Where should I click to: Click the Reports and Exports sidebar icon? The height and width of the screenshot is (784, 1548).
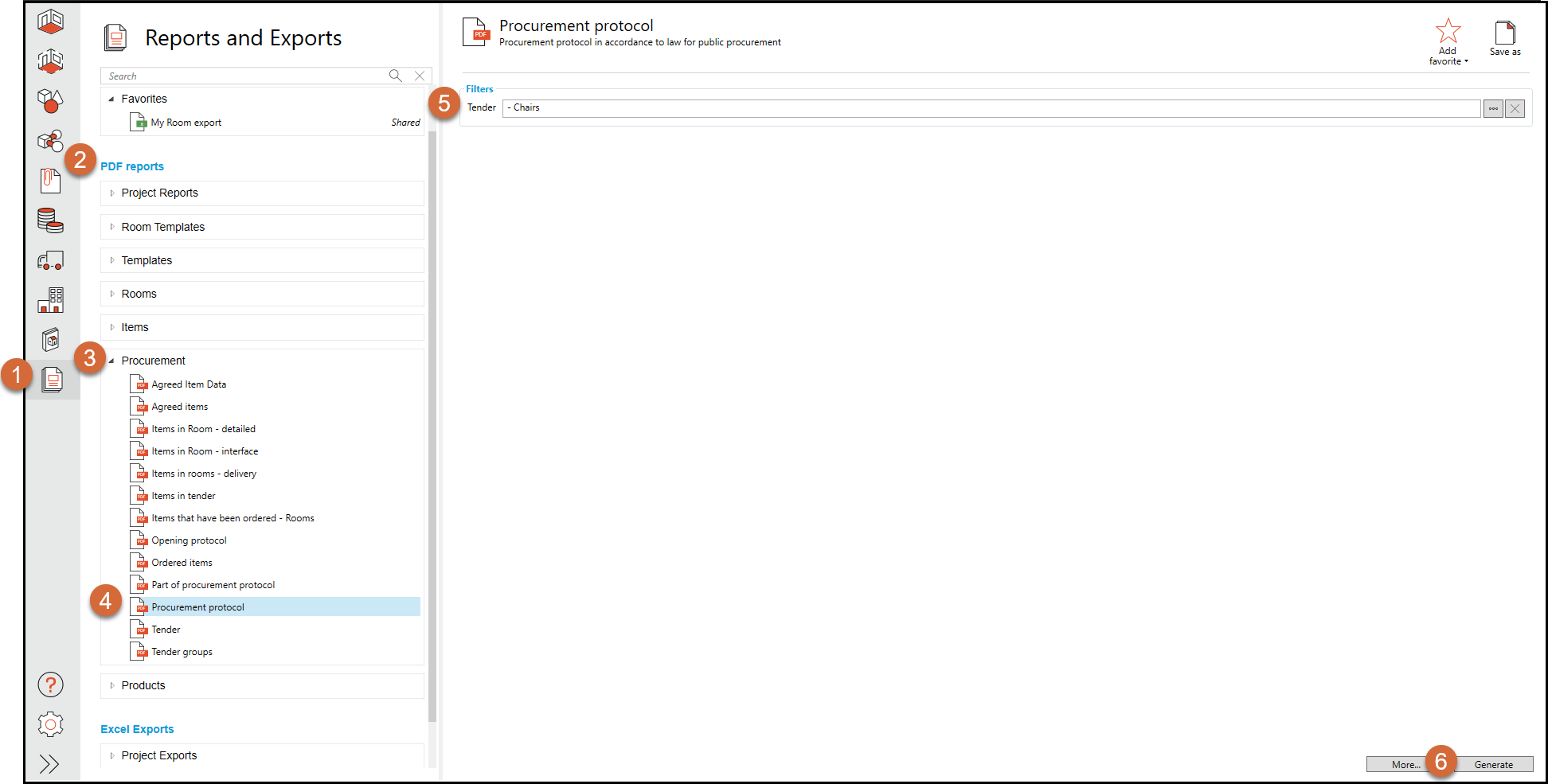(x=50, y=380)
